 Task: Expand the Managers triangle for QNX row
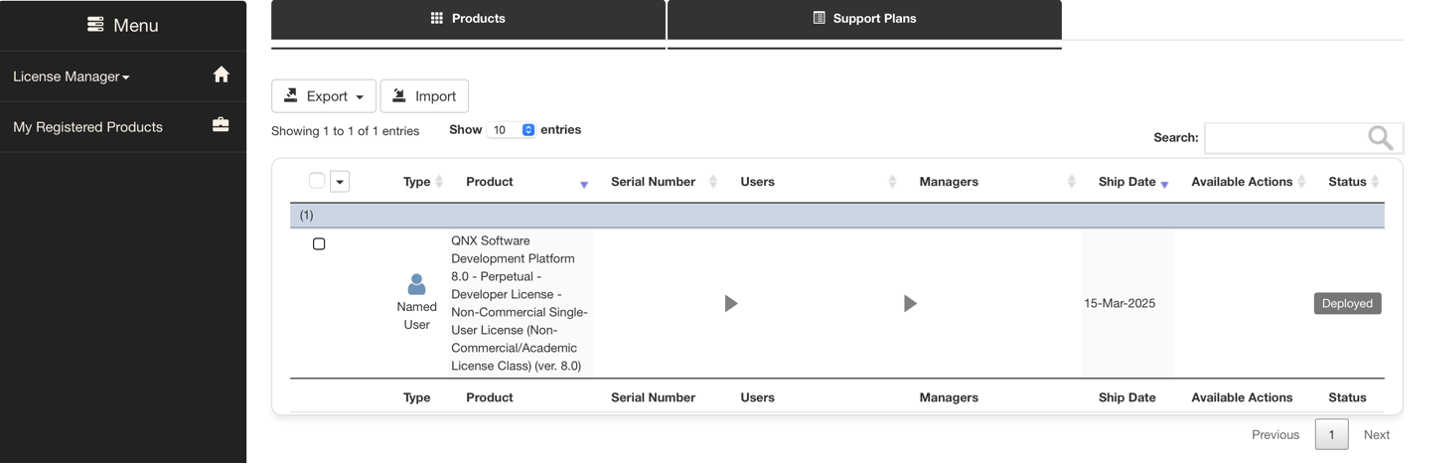coord(910,303)
